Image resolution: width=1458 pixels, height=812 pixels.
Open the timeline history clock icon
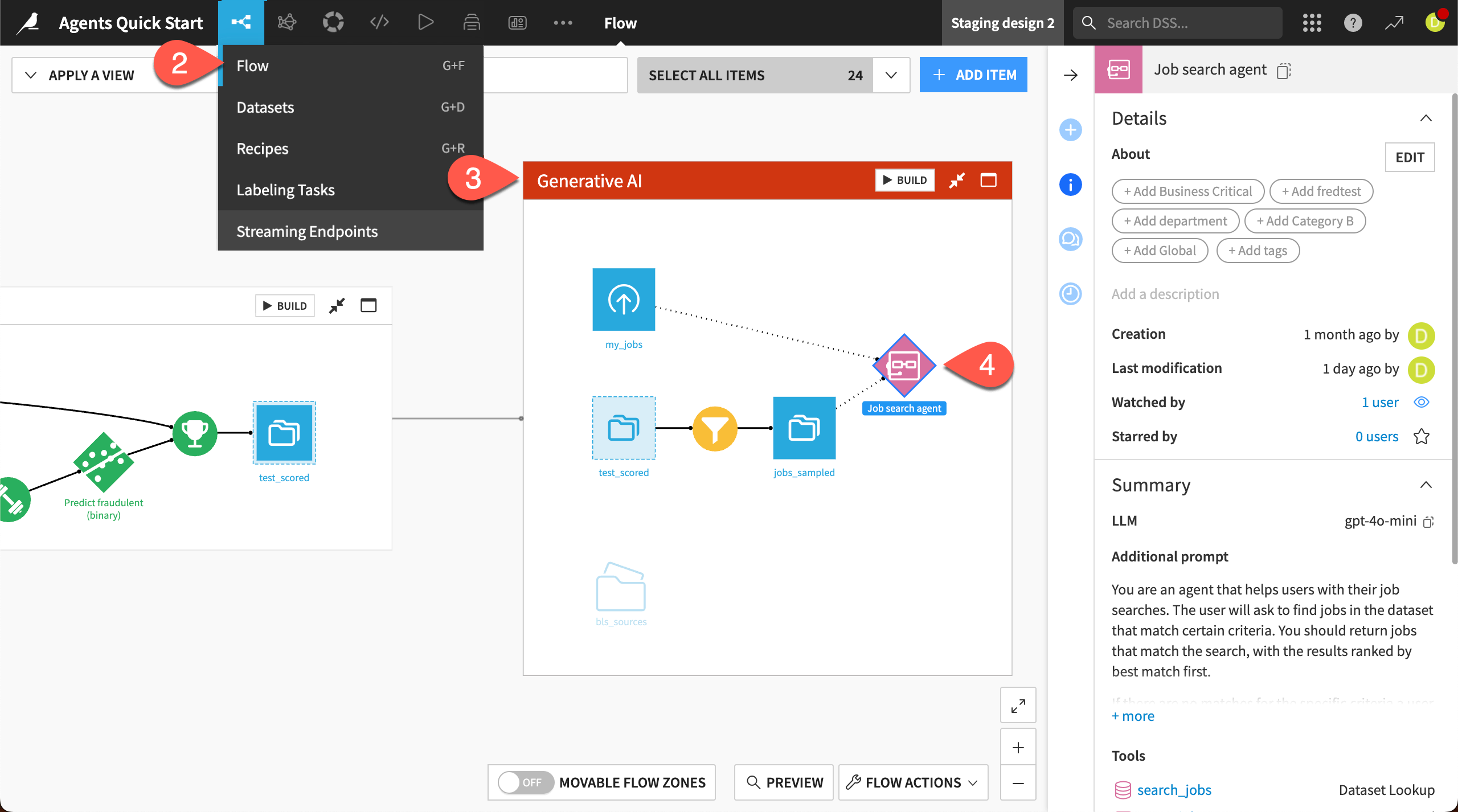pyautogui.click(x=1071, y=294)
